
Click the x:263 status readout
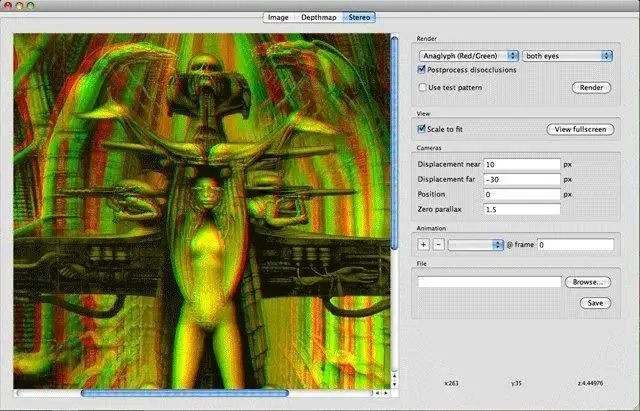[451, 383]
